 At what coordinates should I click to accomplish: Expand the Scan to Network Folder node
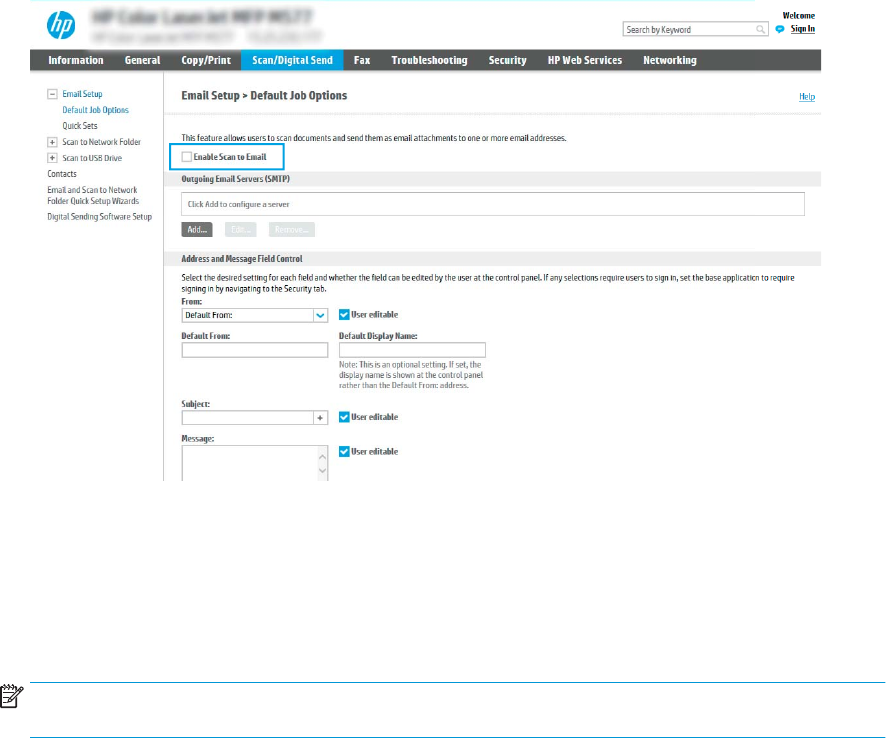pos(51,142)
